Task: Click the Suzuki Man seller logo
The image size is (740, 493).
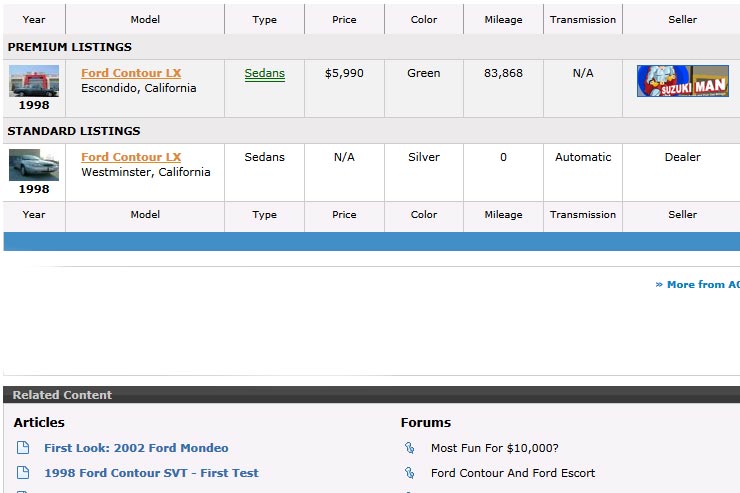Action: pyautogui.click(x=682, y=81)
